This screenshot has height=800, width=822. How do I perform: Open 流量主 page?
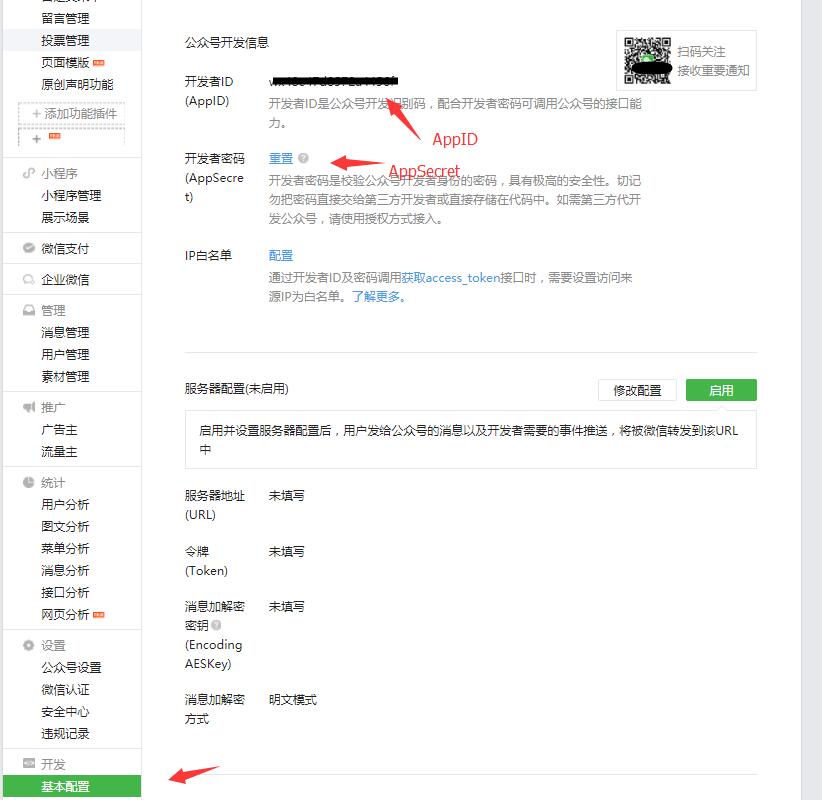tap(59, 452)
